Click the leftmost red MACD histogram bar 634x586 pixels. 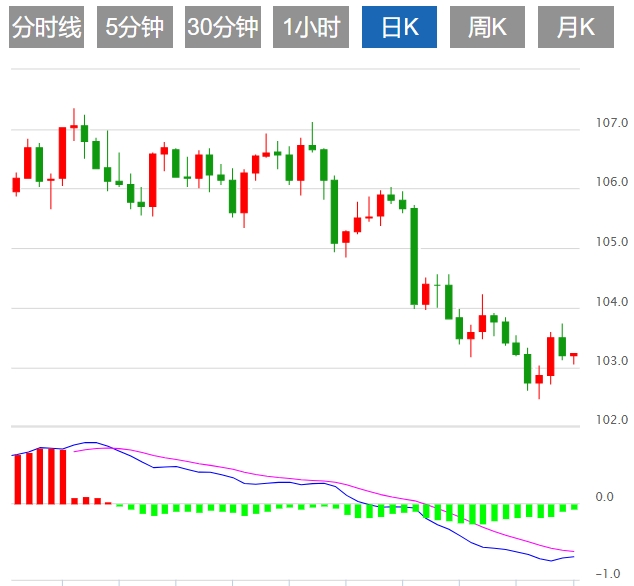16,479
